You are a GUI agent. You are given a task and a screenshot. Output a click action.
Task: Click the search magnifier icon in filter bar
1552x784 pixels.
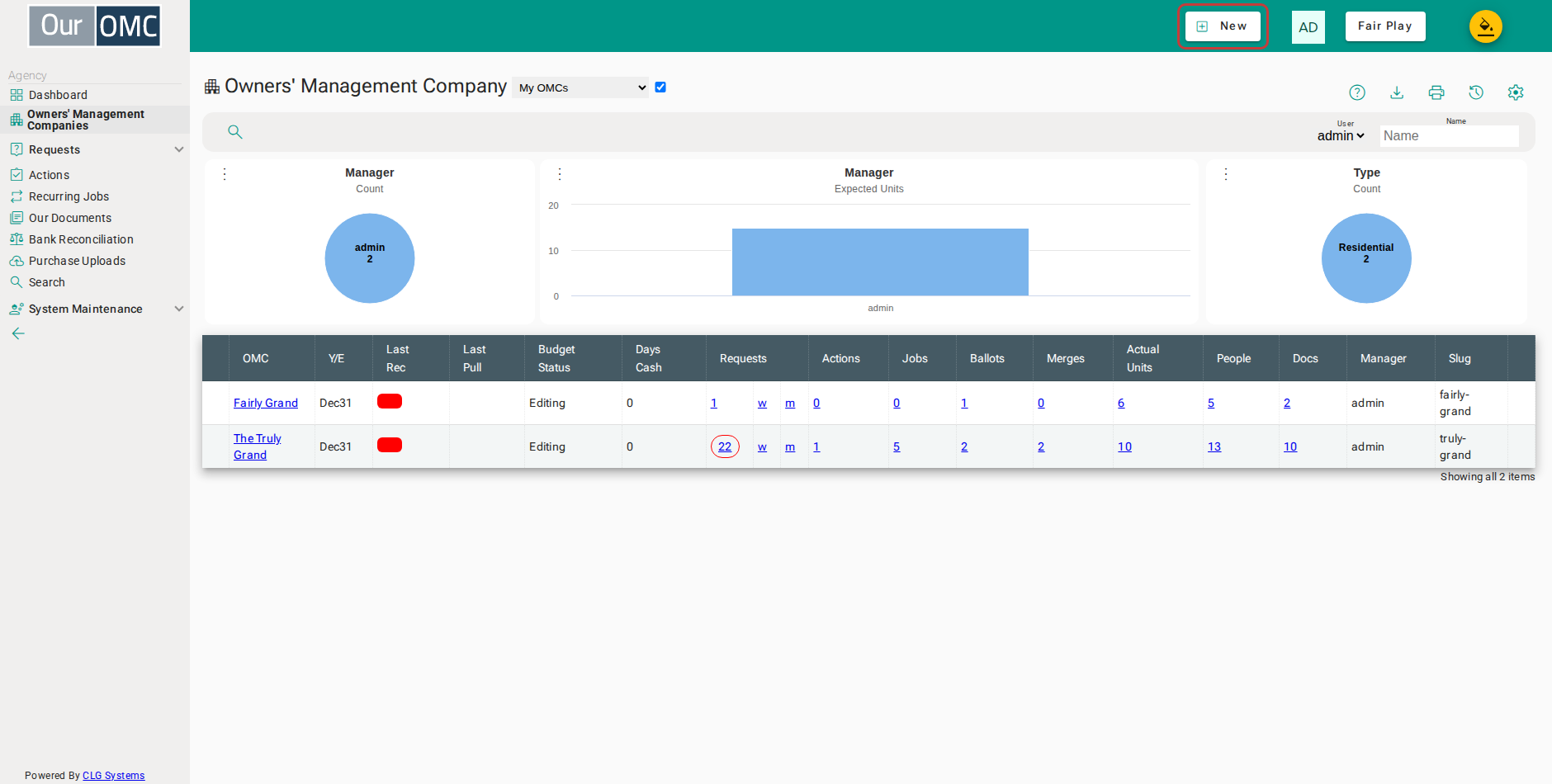coord(235,132)
